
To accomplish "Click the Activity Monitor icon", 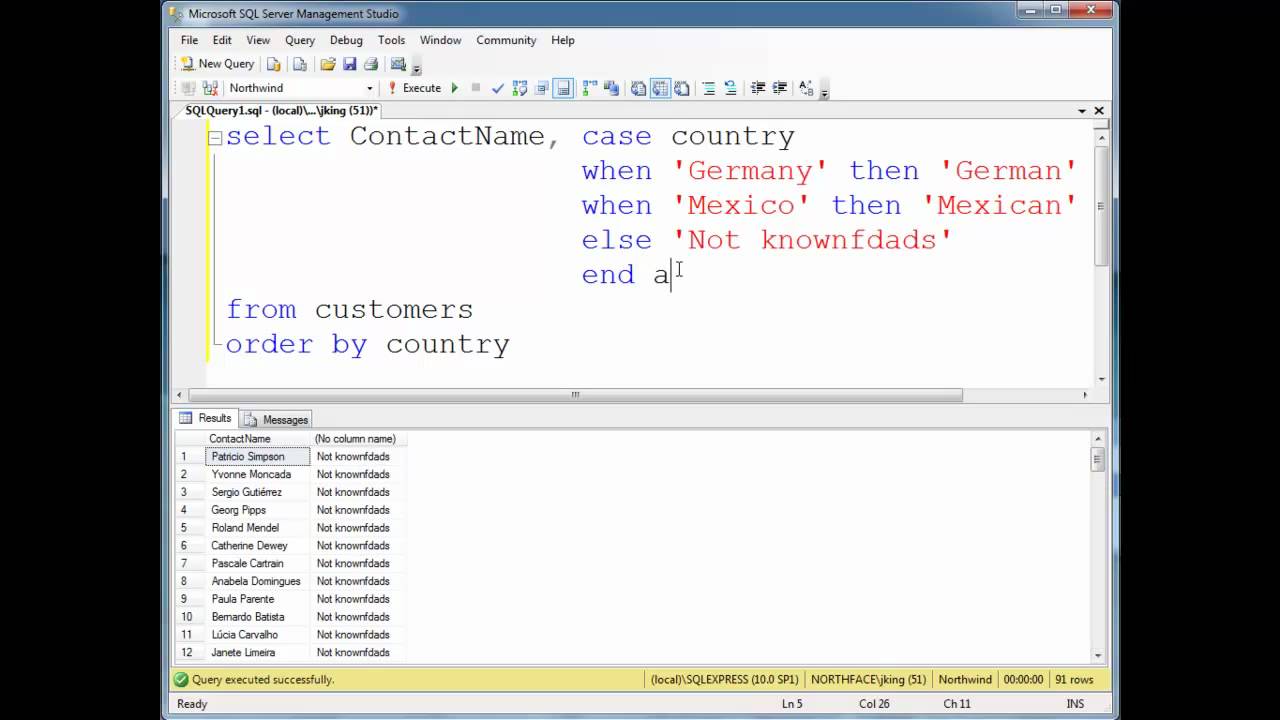I will coord(398,64).
